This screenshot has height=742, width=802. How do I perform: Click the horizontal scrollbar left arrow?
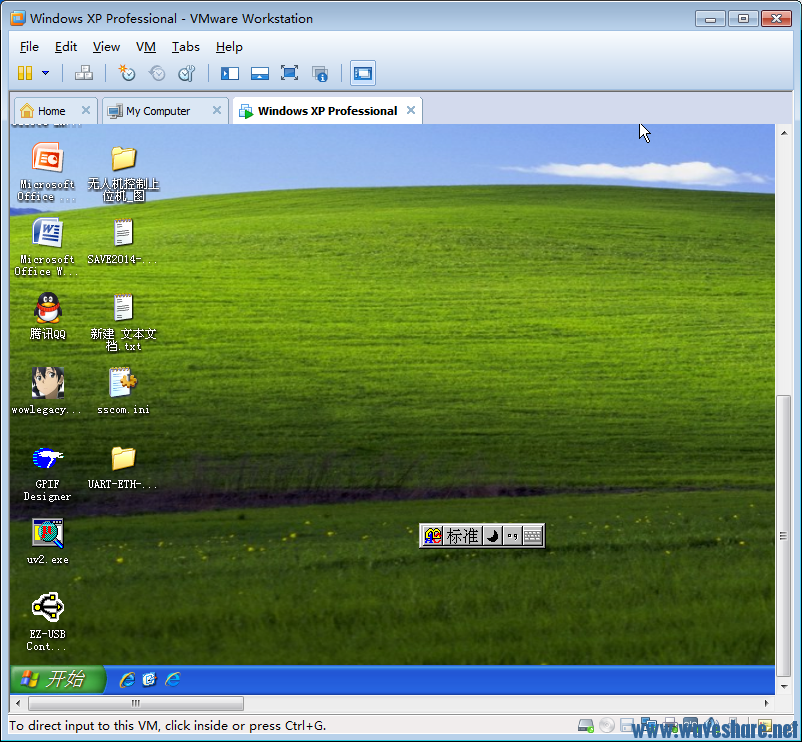point(18,703)
